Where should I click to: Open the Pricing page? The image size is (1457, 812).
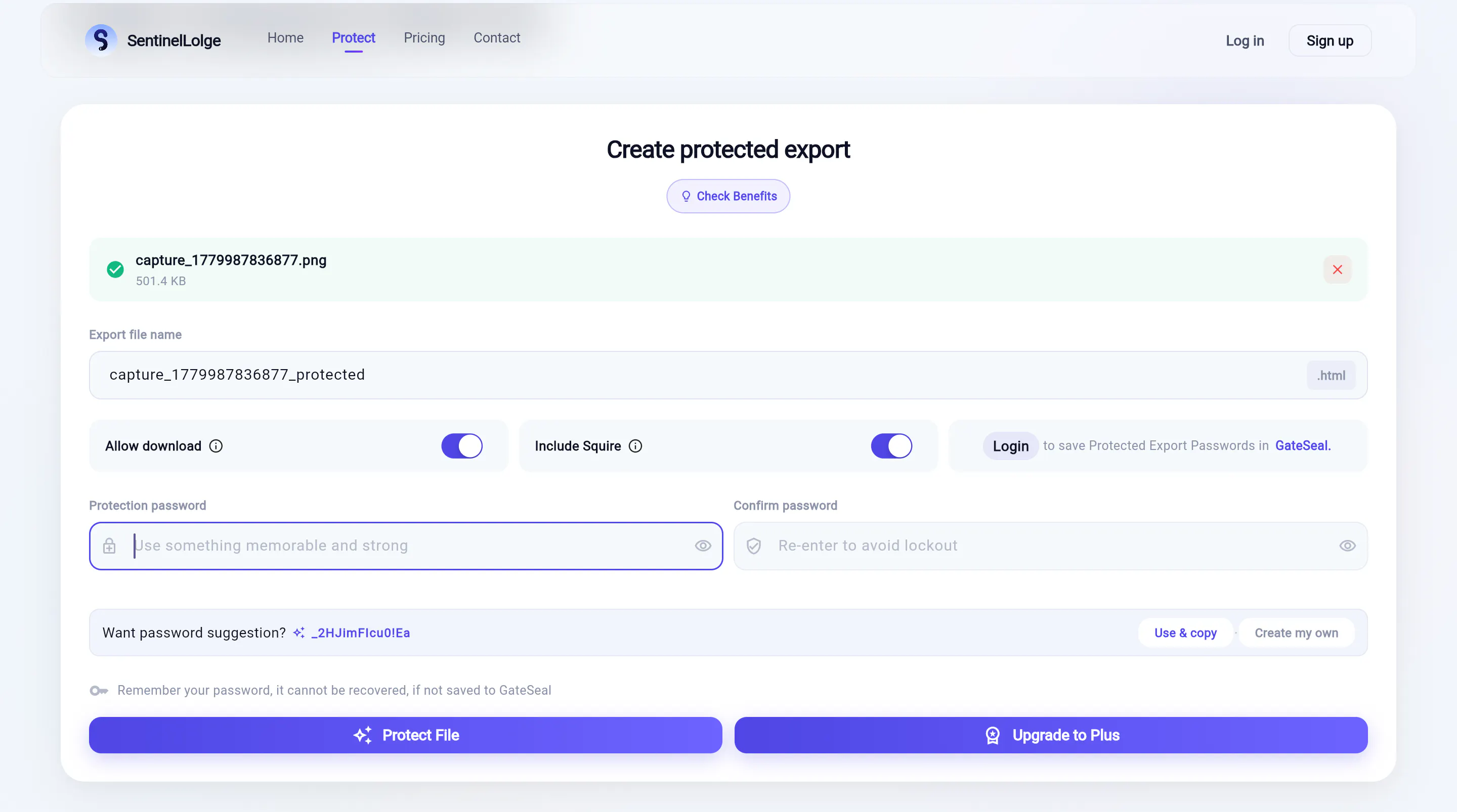[424, 38]
